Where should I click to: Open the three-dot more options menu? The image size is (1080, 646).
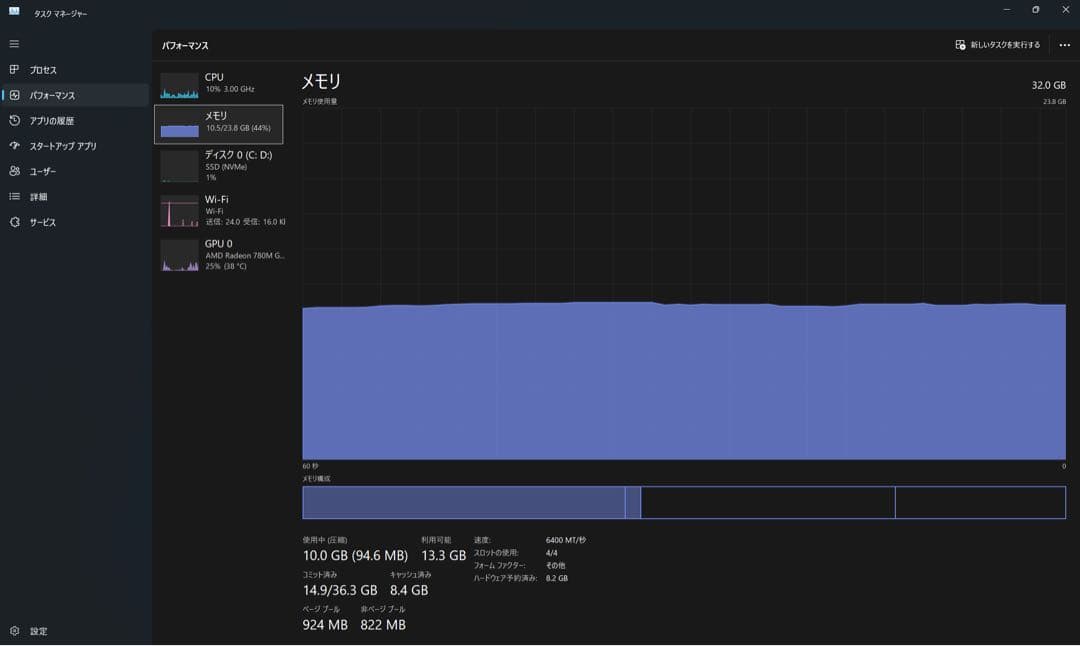click(1064, 45)
